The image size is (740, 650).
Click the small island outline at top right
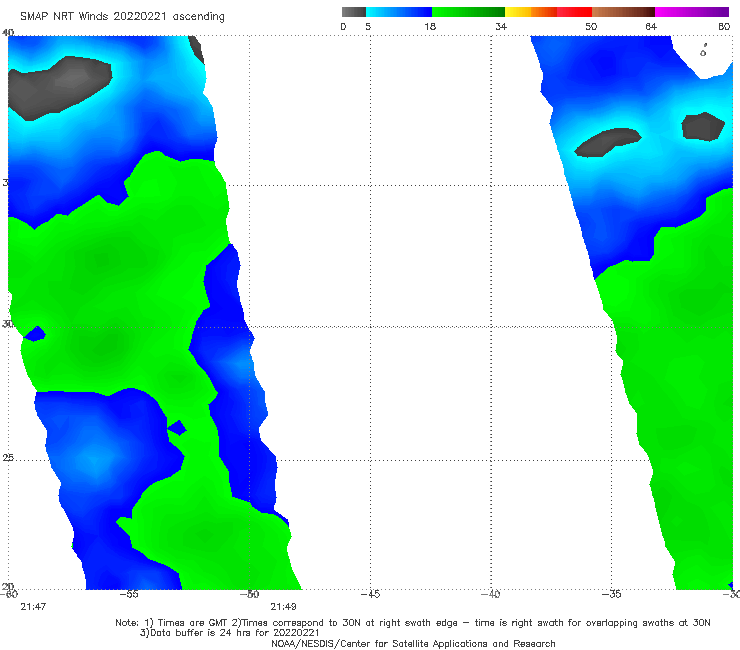coord(703,51)
